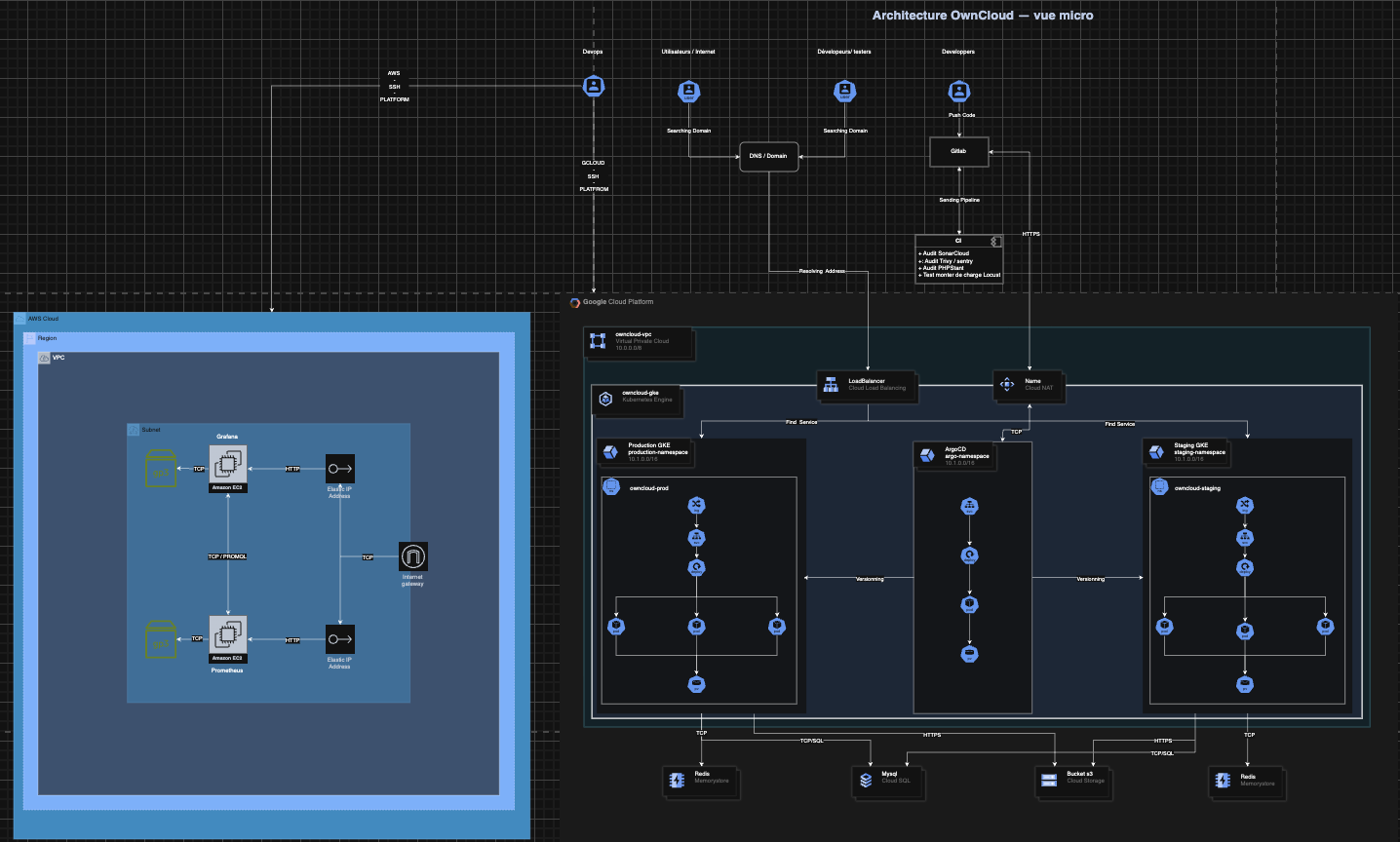The width and height of the screenshot is (1400, 842).
Task: Click the owncloud-gke Kubernetes Engine icon
Action: tap(605, 399)
